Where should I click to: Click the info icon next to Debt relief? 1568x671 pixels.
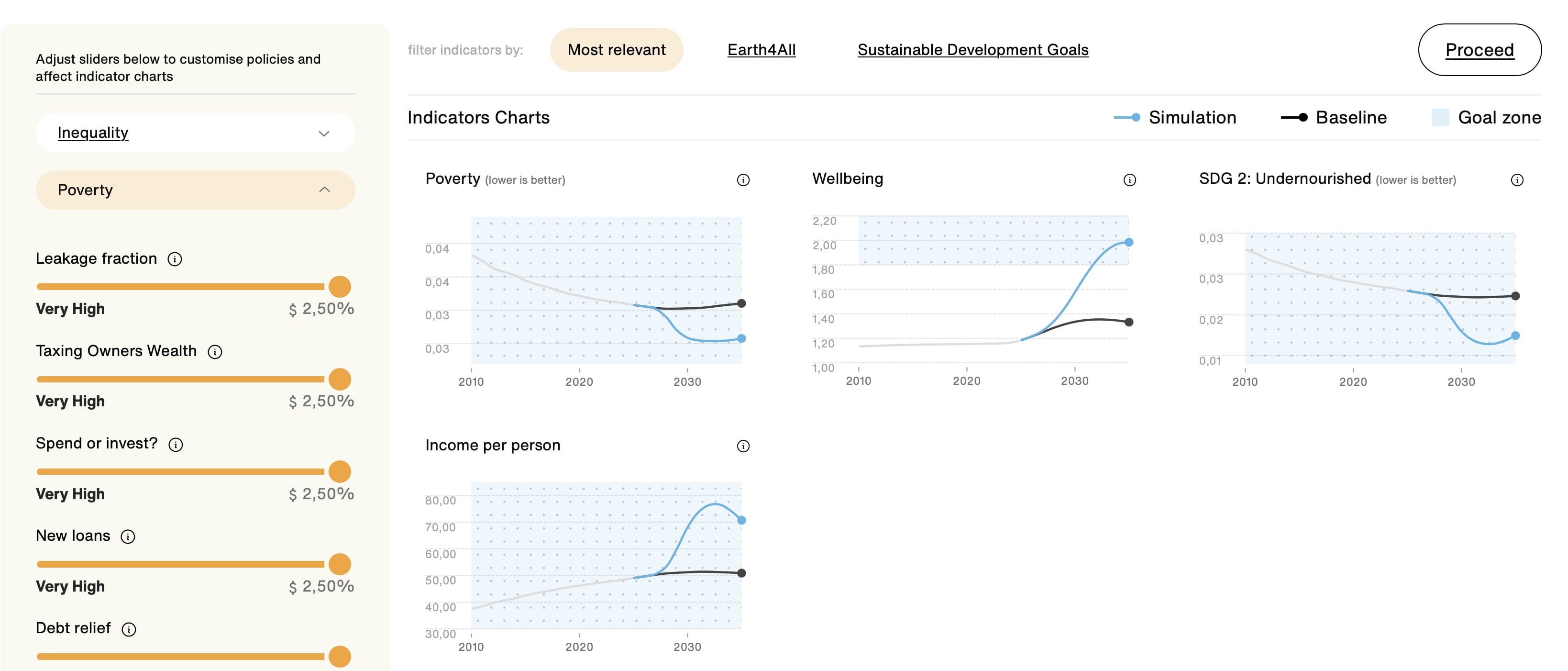[128, 627]
